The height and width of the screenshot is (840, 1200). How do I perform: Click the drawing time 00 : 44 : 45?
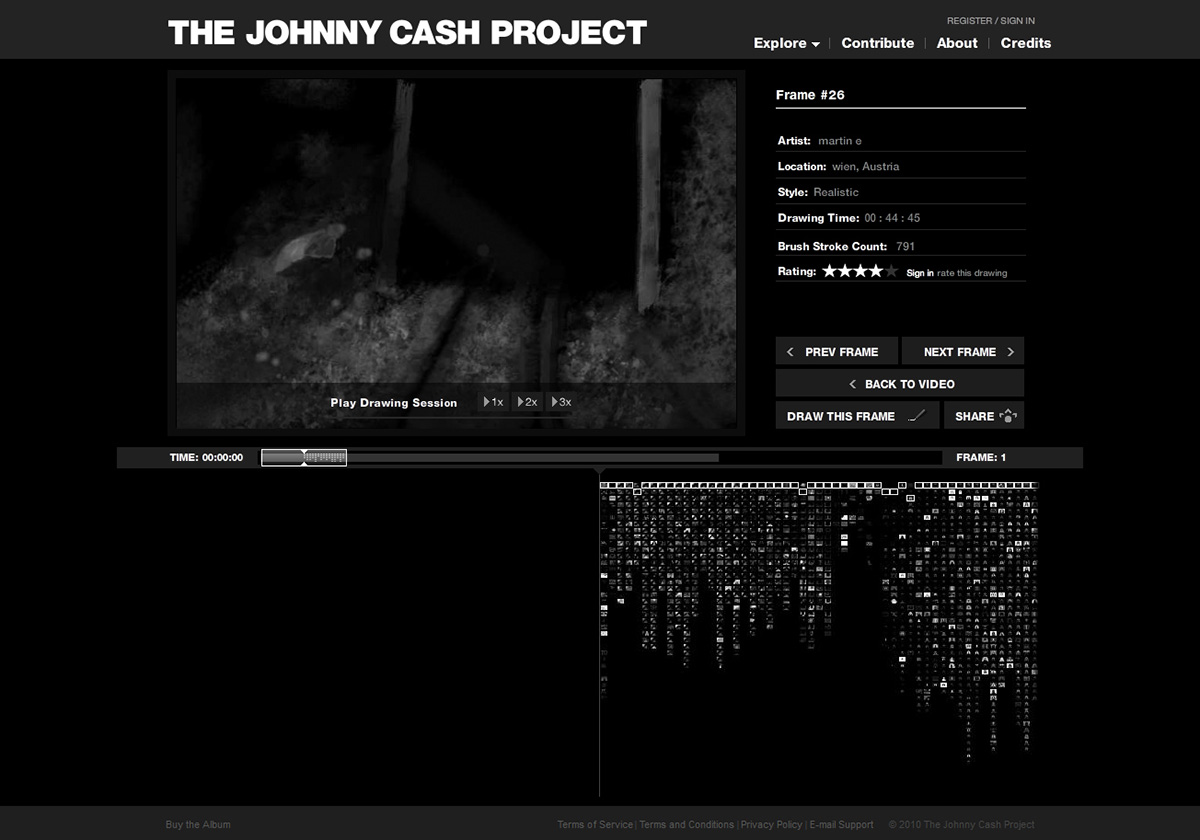click(892, 218)
